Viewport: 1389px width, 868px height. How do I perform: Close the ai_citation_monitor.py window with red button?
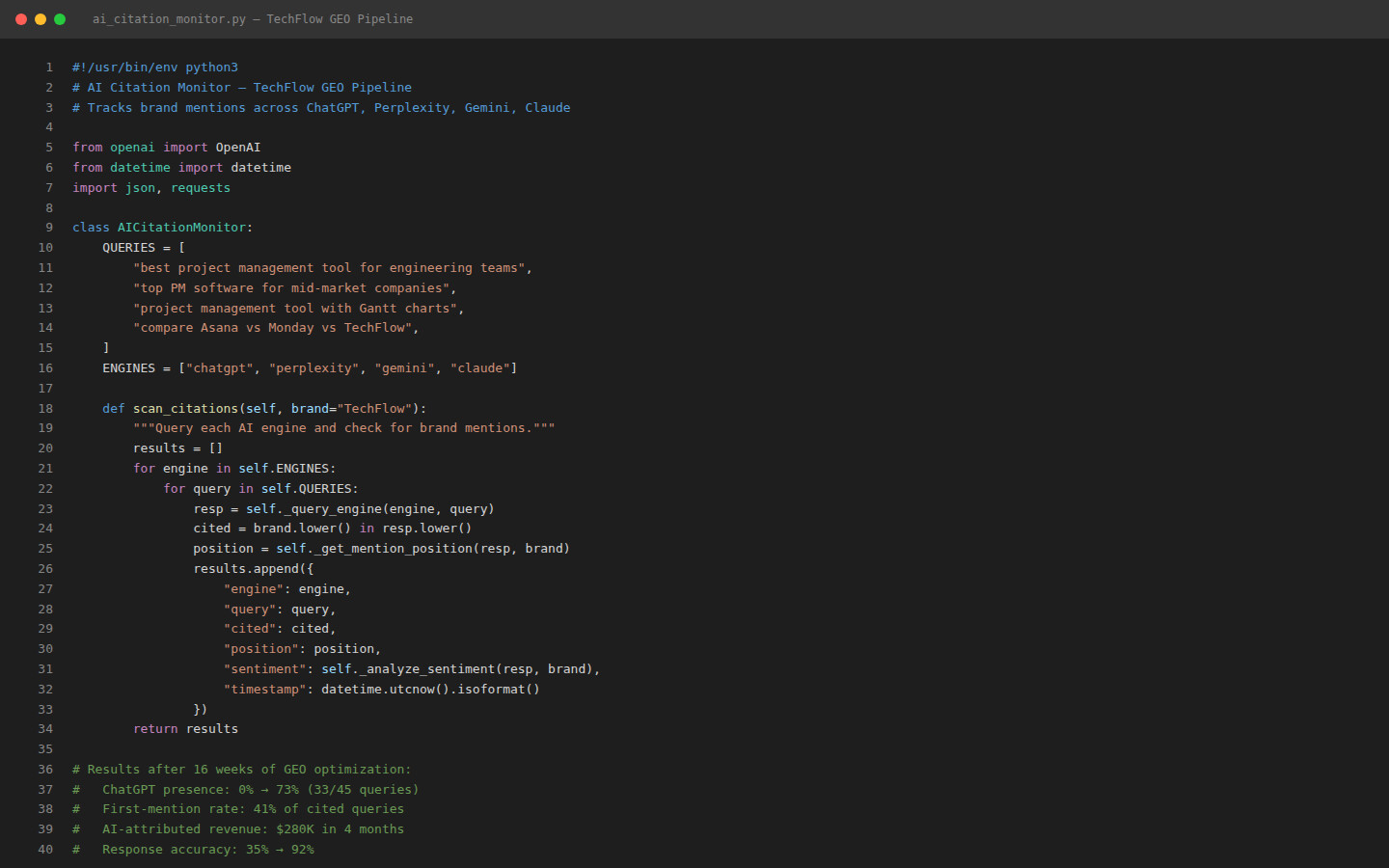click(x=21, y=19)
